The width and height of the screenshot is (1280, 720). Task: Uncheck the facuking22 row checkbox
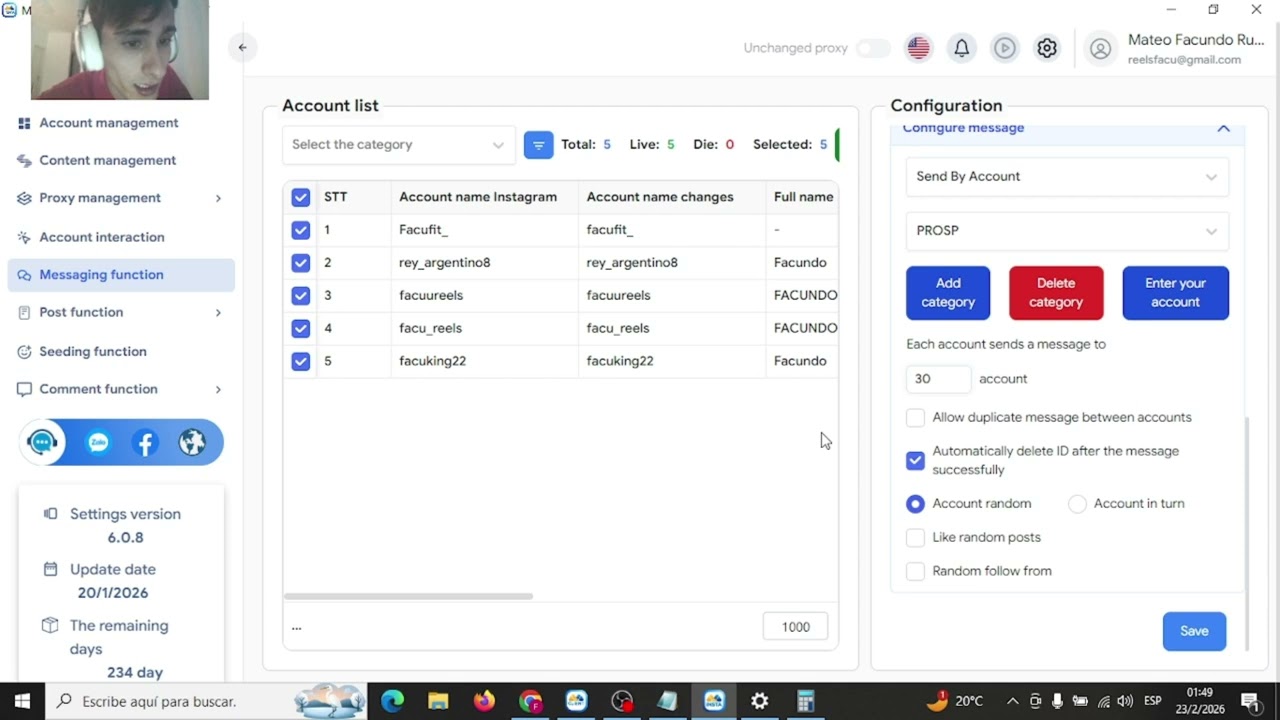click(301, 361)
